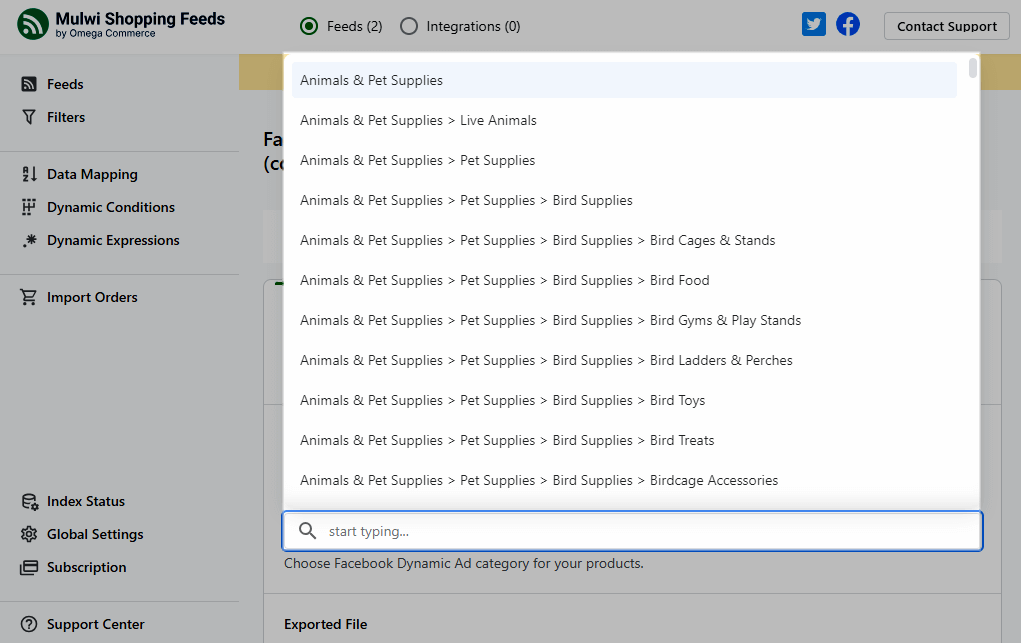Choose the Bird Toys category option
The image size is (1021, 643).
[502, 401]
